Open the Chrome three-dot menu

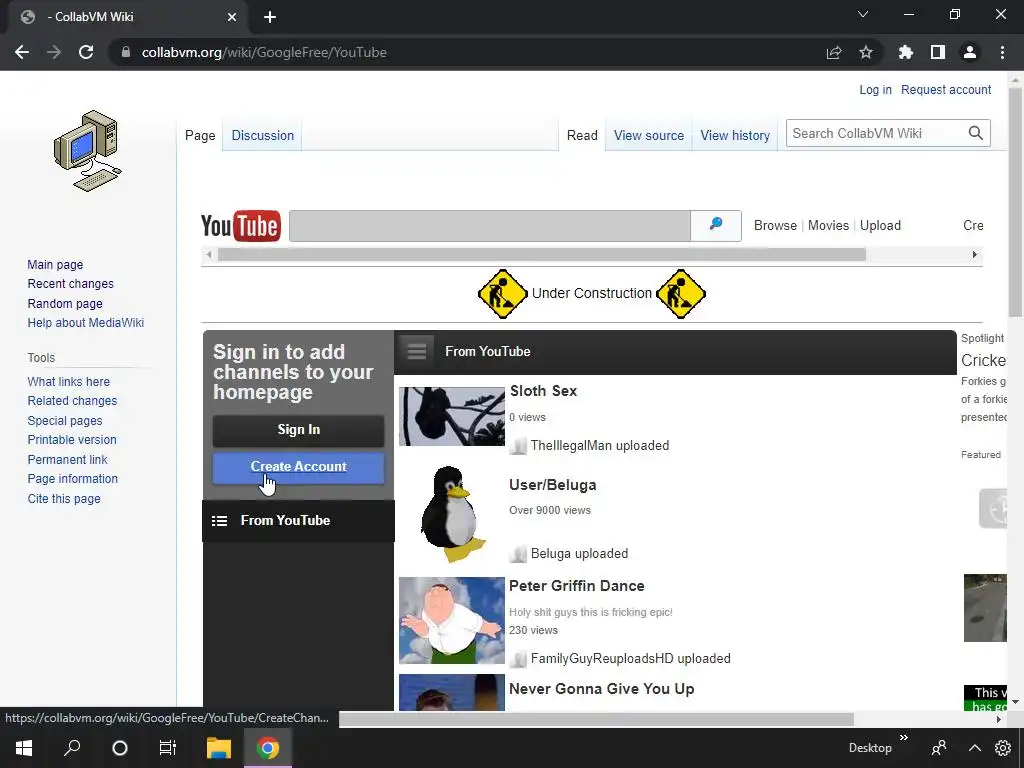(x=1002, y=52)
